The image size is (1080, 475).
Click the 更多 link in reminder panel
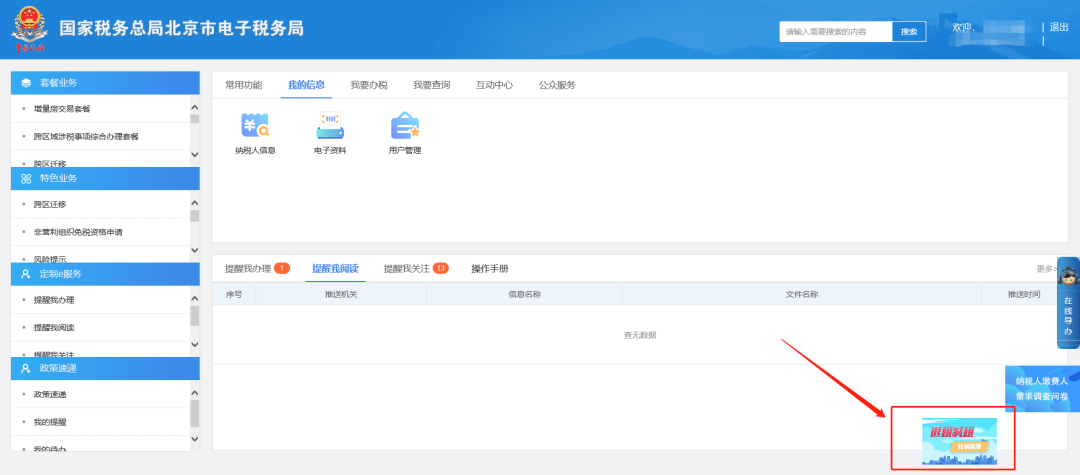pos(1046,269)
